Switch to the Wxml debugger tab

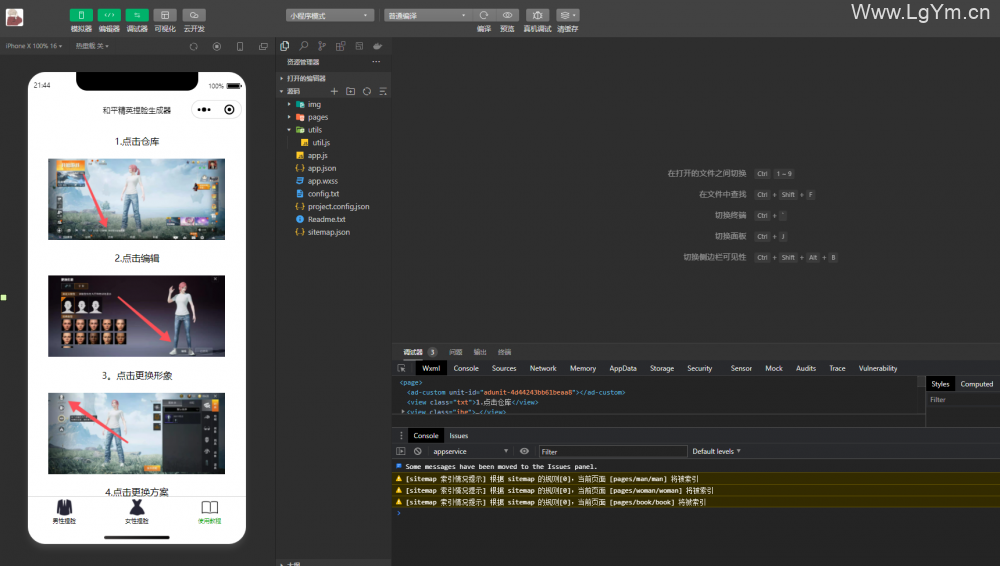point(430,368)
